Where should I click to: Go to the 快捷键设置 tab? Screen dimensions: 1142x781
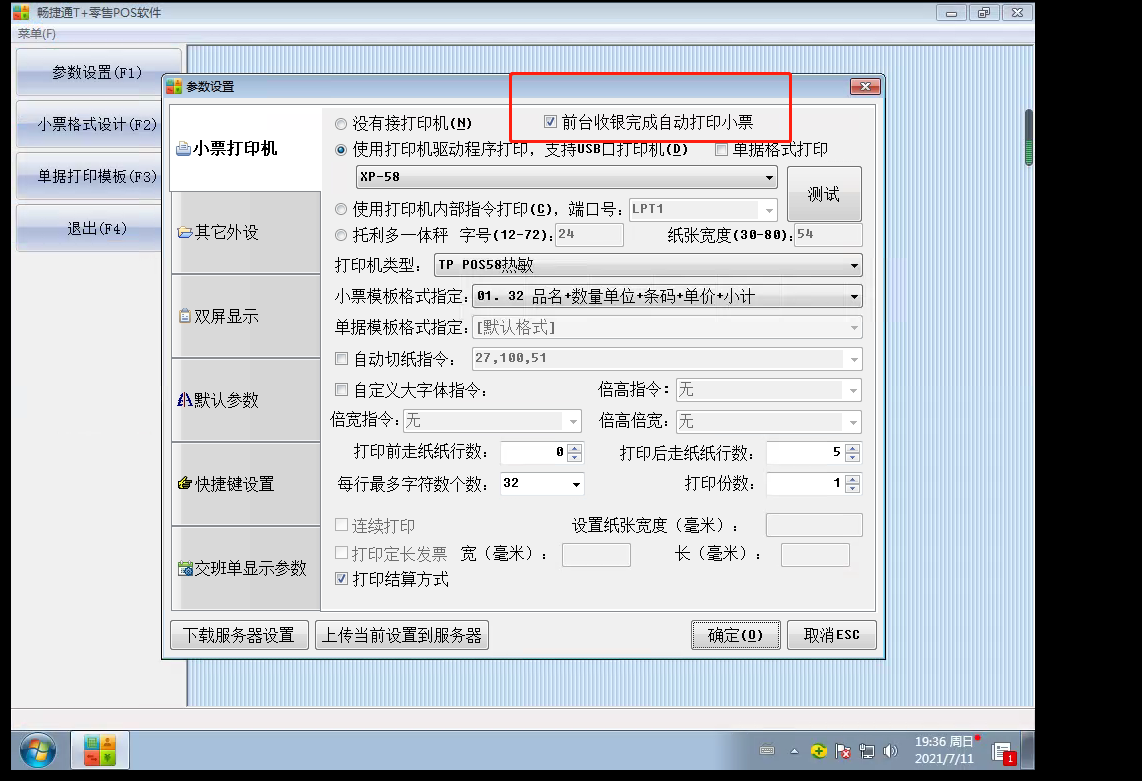pos(245,484)
